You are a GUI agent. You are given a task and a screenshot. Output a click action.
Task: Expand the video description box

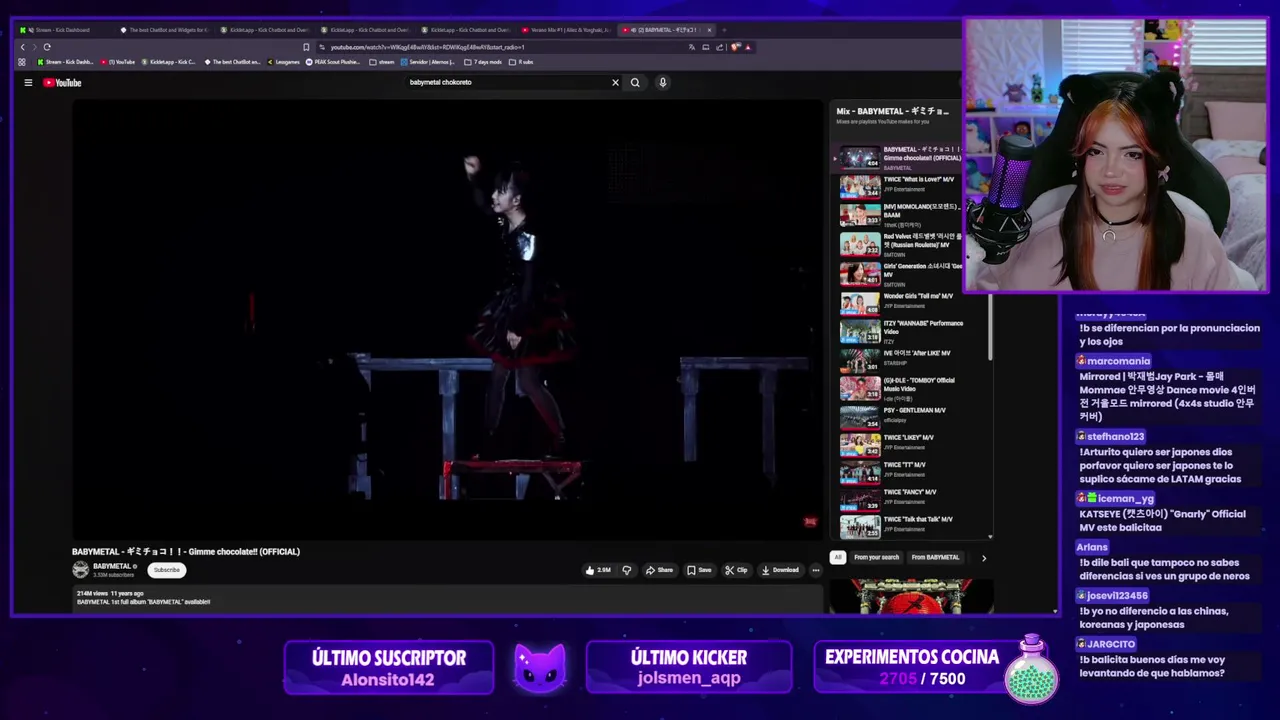point(448,598)
